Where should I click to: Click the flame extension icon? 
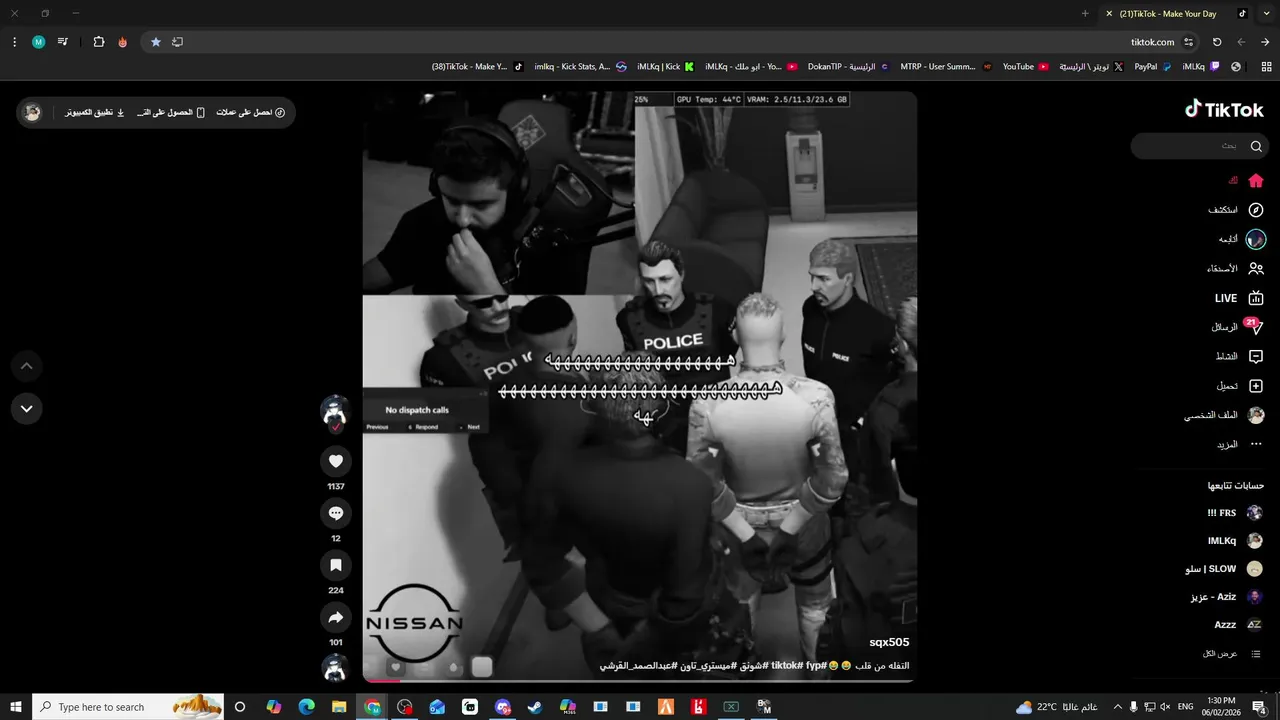(122, 42)
